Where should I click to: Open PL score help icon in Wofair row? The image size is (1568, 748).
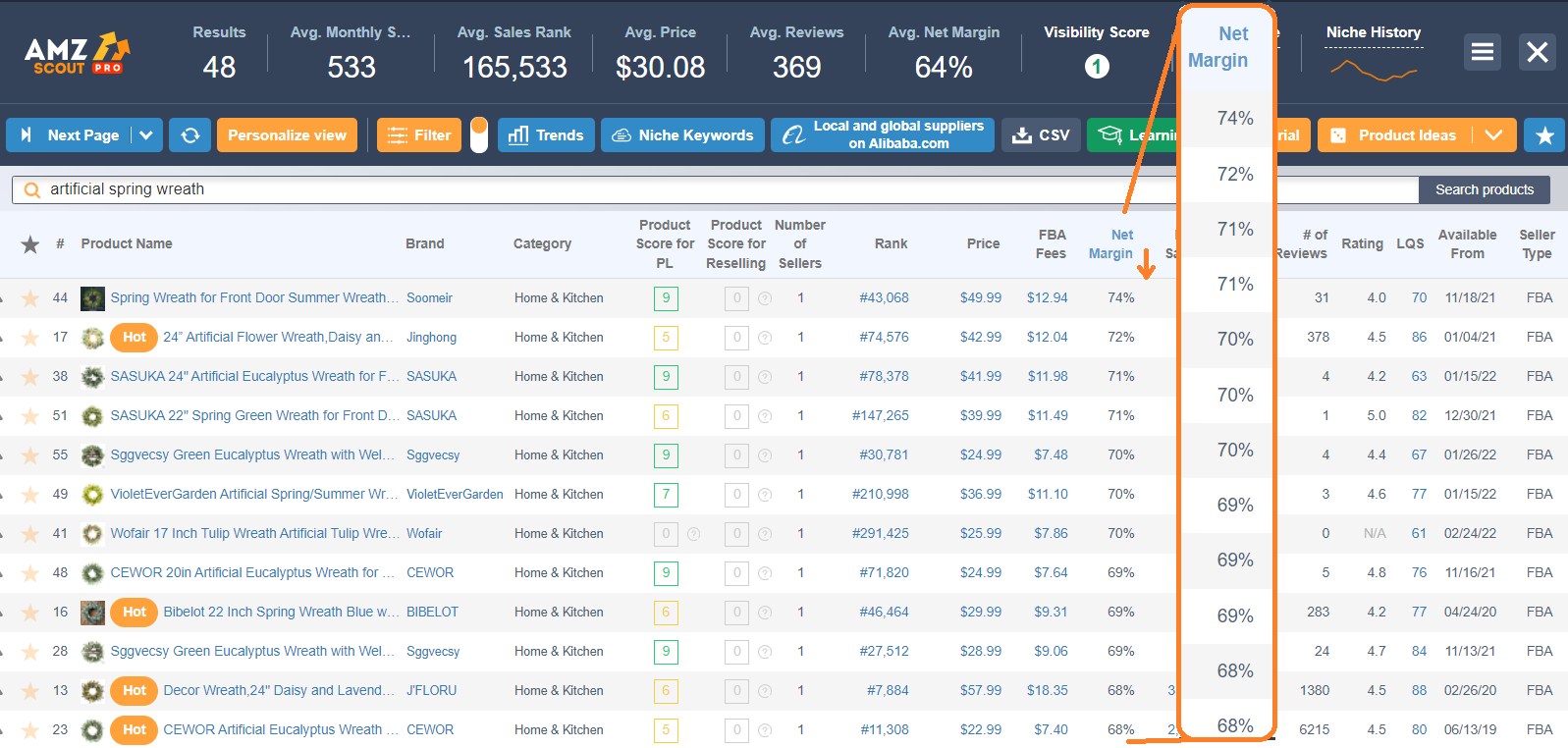coord(693,534)
